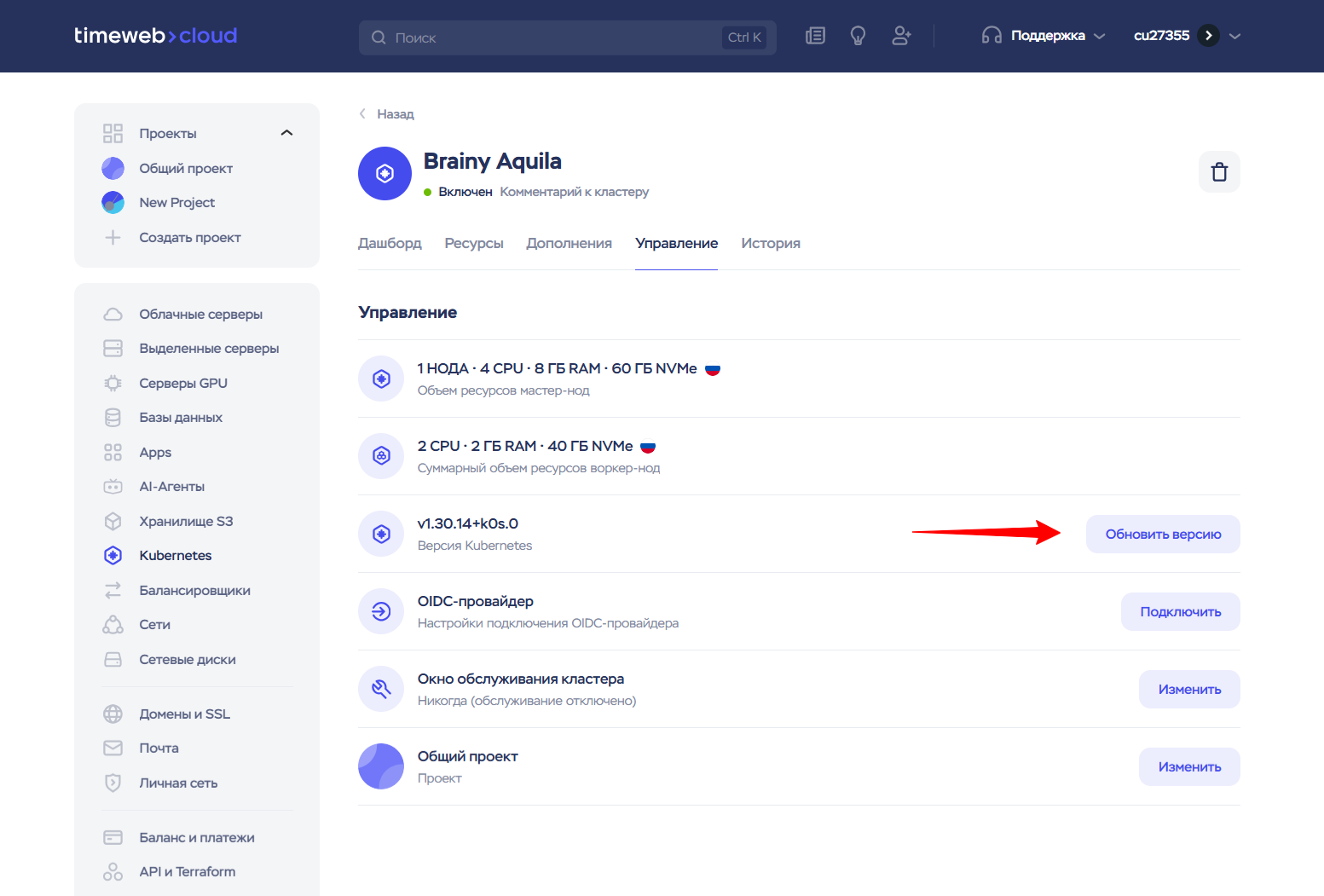Image resolution: width=1324 pixels, height=896 pixels.
Task: Click the wrench icon for maintenance window
Action: 381,689
